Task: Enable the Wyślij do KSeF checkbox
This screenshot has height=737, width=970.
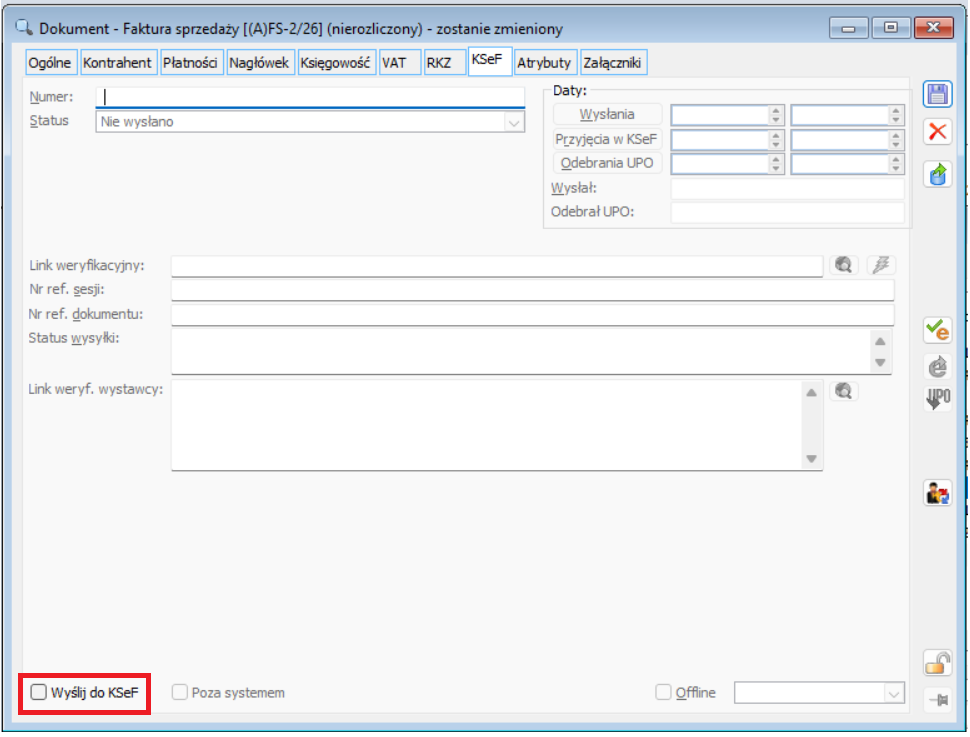Action: (x=39, y=692)
